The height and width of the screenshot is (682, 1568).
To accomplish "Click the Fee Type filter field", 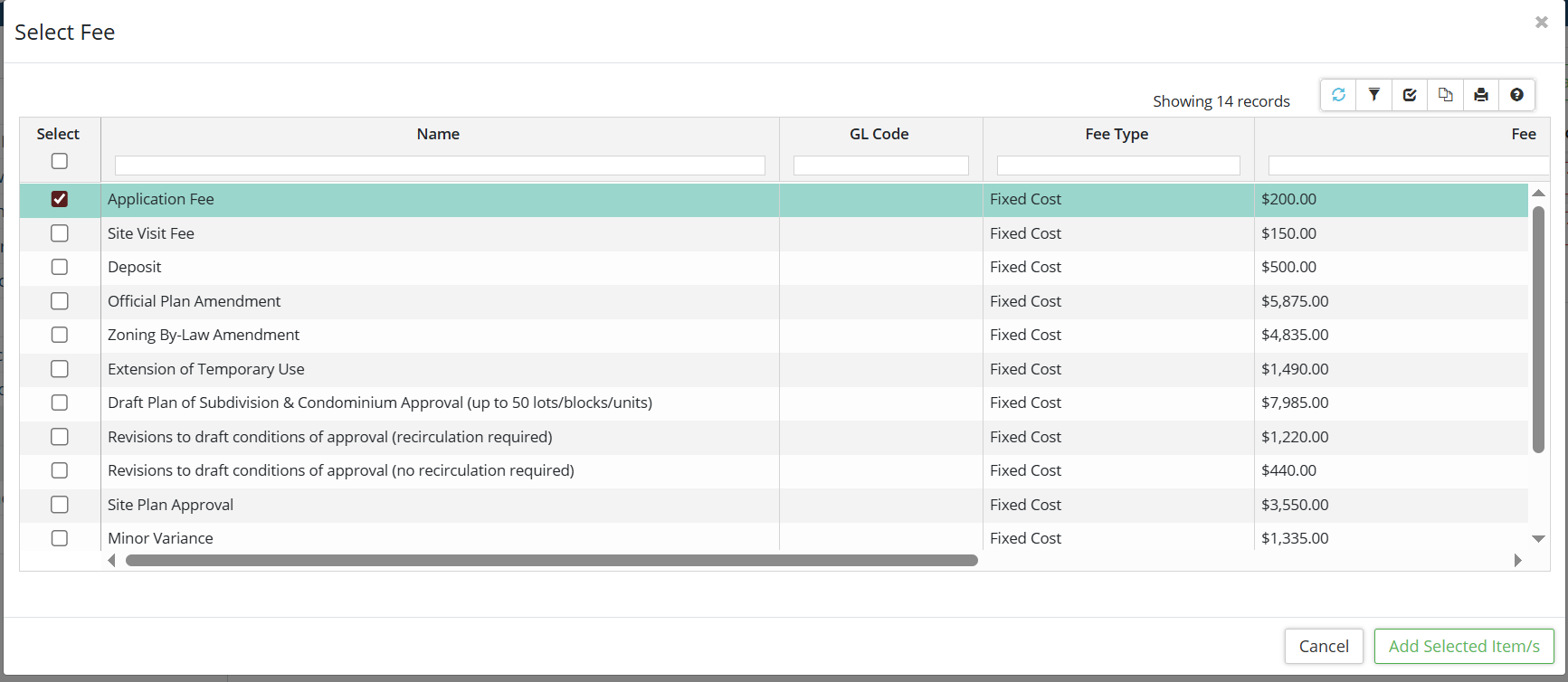I will 1118,166.
